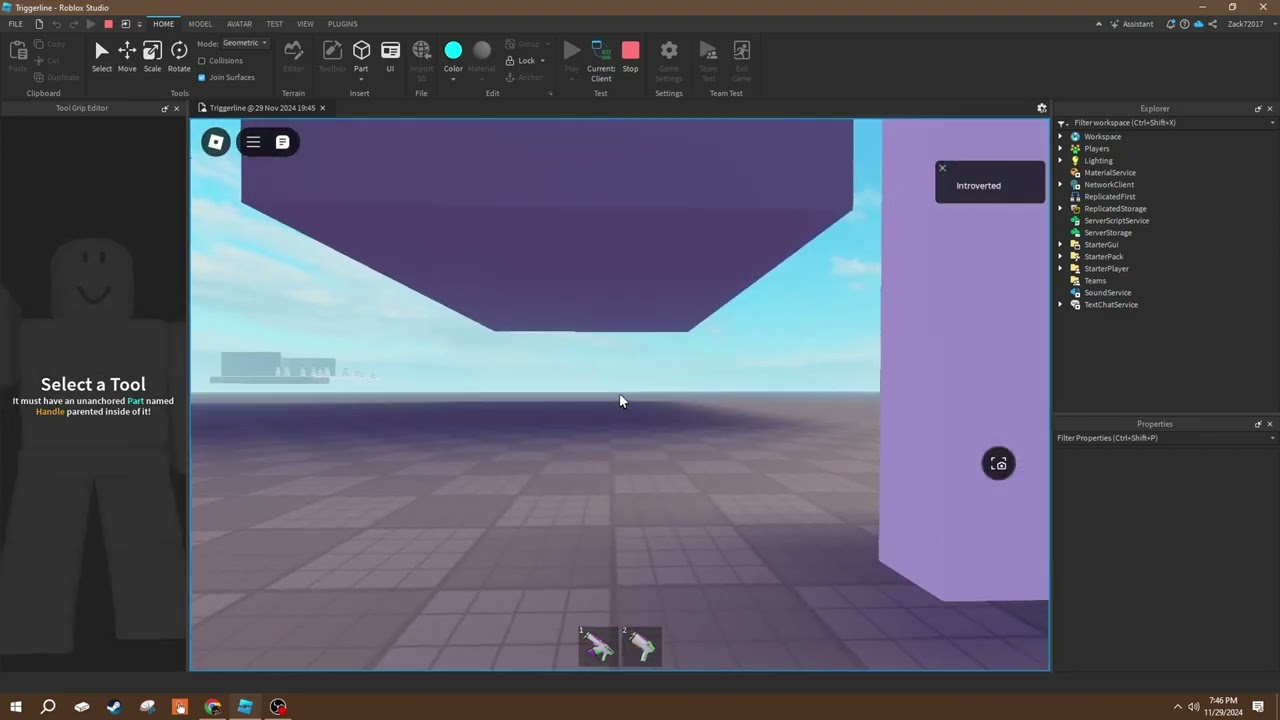The height and width of the screenshot is (720, 1280).
Task: Uncheck Join Surfaces option
Action: click(x=202, y=77)
